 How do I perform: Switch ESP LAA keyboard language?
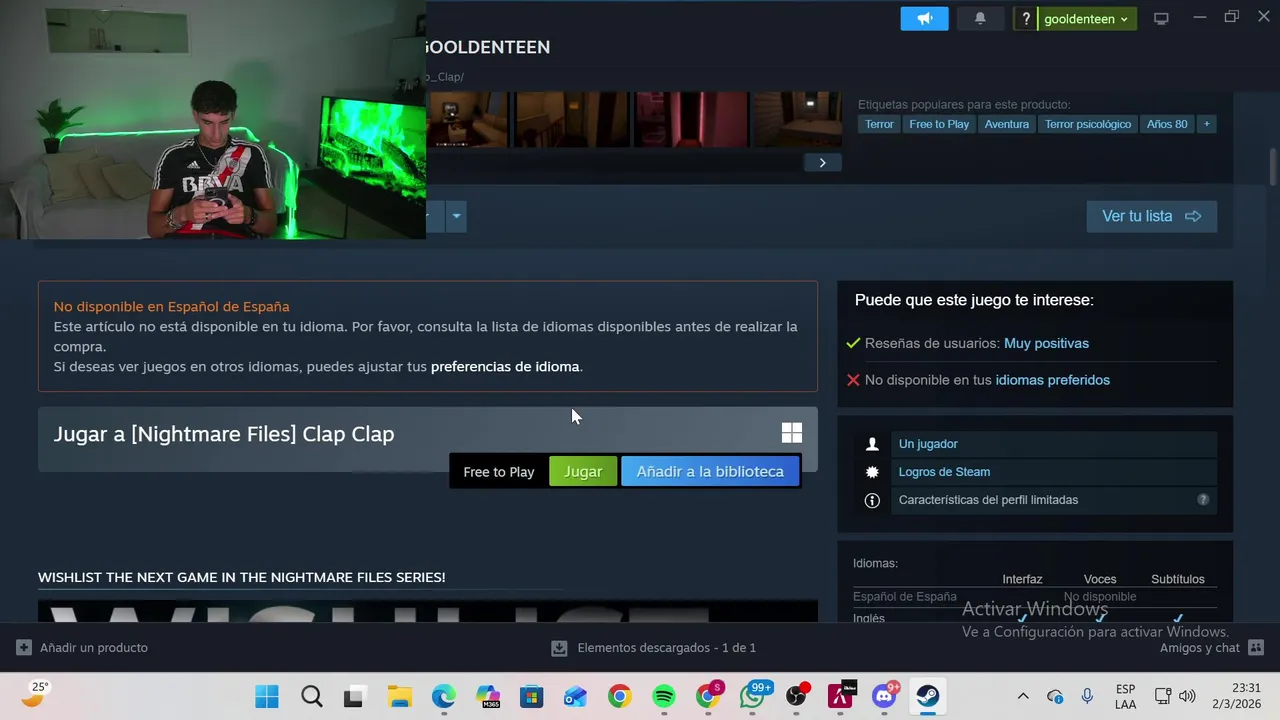coord(1125,697)
